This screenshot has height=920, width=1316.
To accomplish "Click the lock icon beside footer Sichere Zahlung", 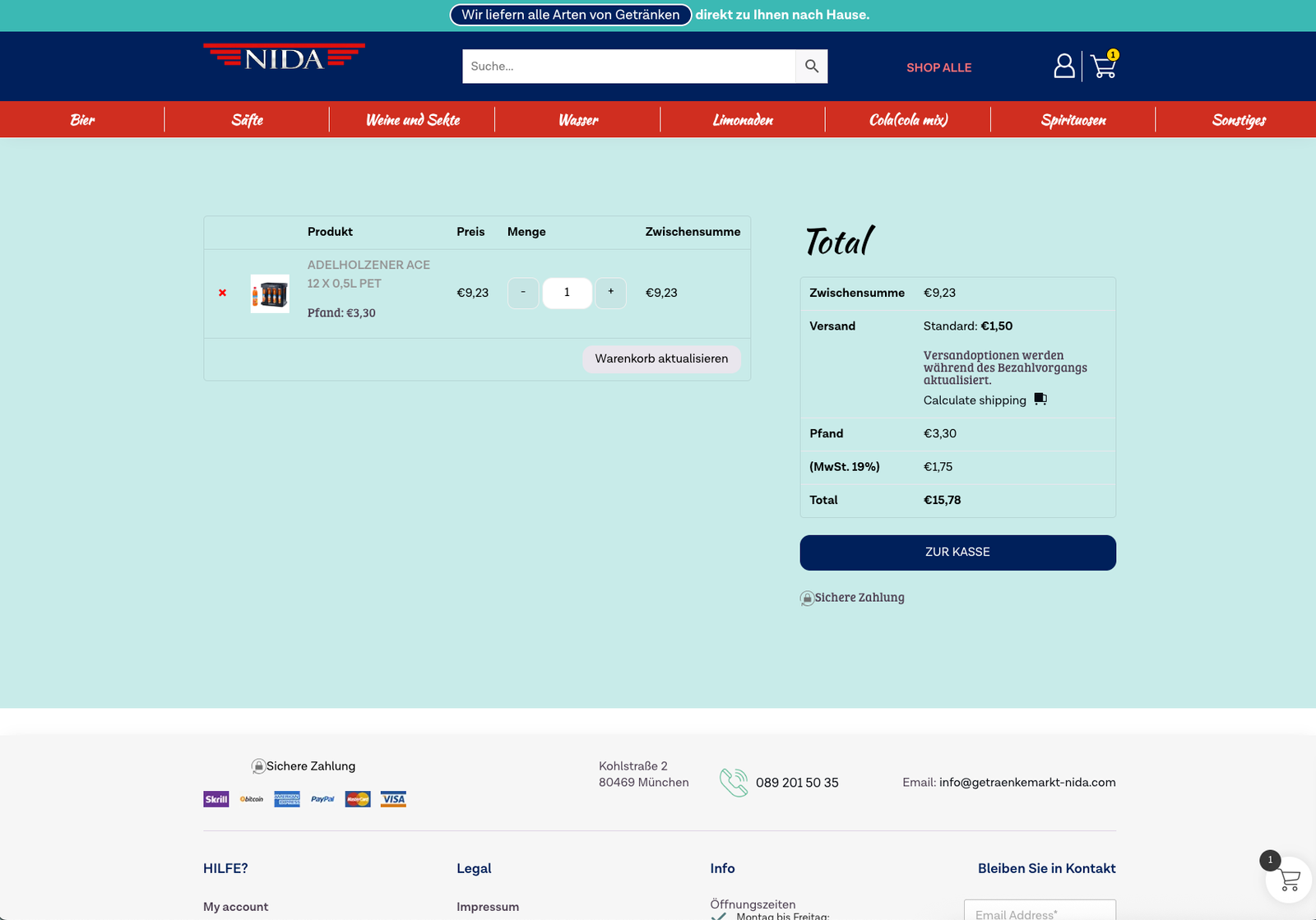I will click(x=258, y=766).
